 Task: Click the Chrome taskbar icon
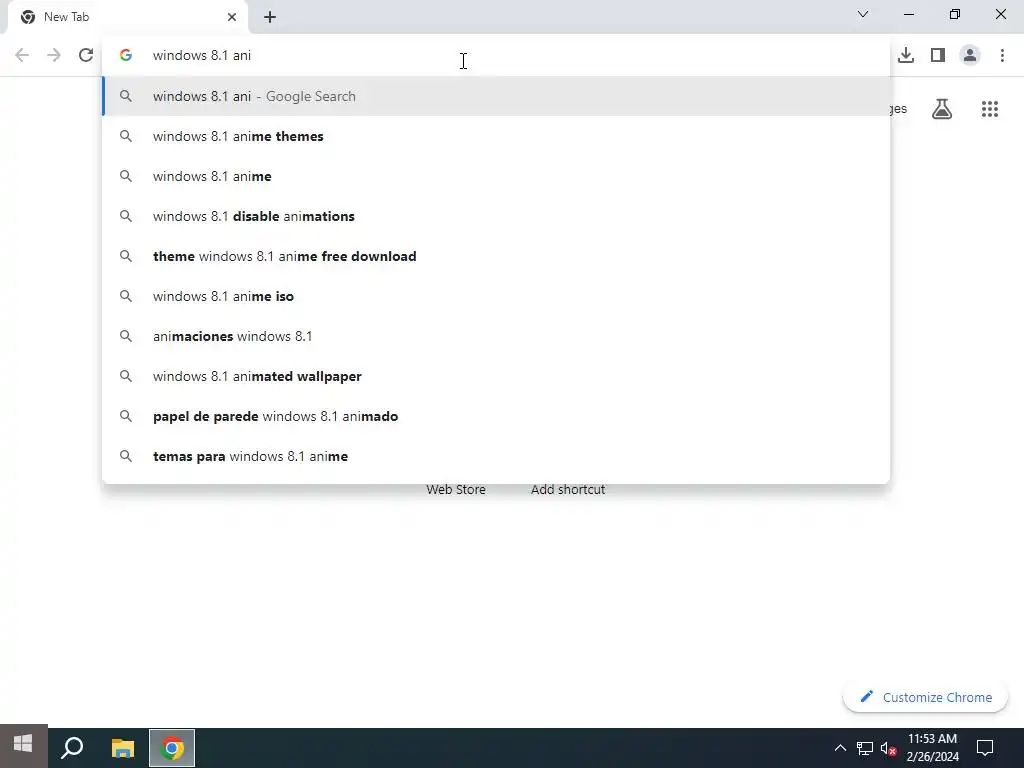172,748
